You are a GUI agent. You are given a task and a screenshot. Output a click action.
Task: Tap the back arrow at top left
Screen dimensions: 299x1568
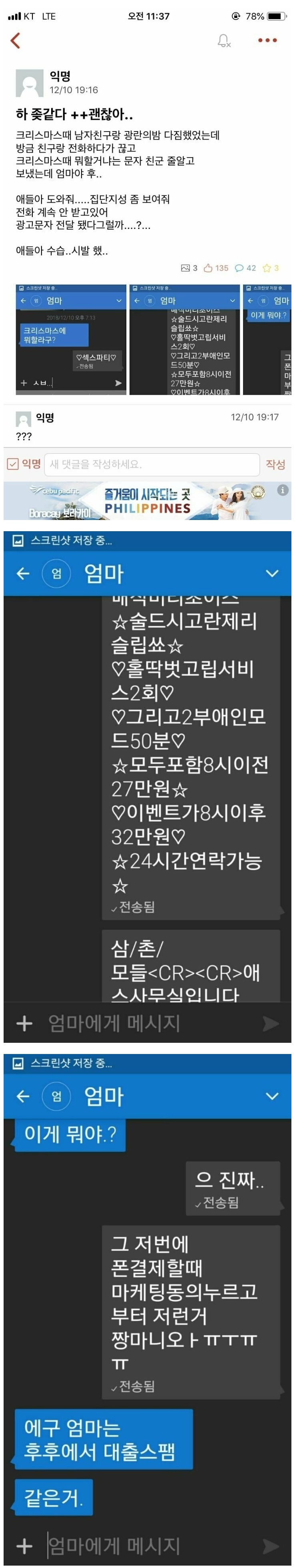coord(15,41)
